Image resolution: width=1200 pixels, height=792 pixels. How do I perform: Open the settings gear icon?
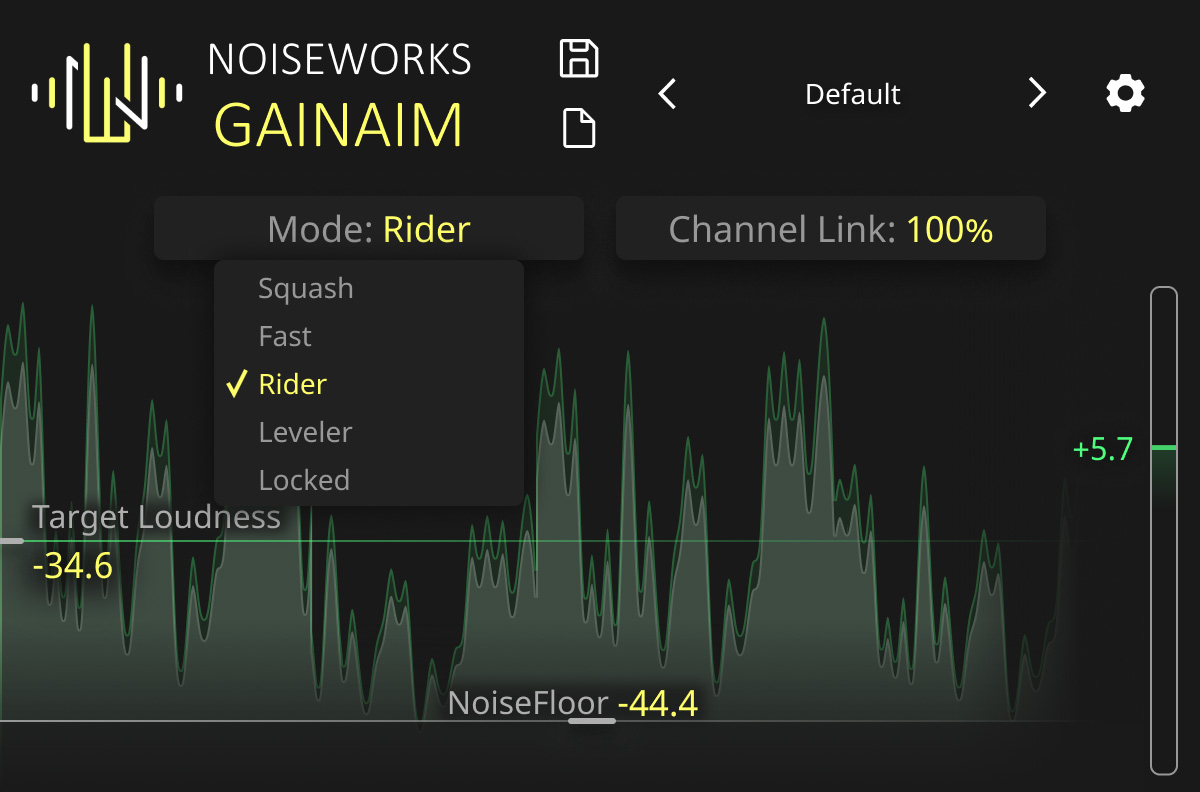(1124, 93)
